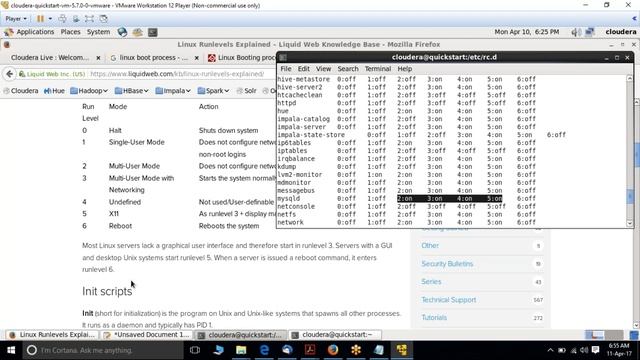Click the Windows volume tray icon

(x=584, y=350)
